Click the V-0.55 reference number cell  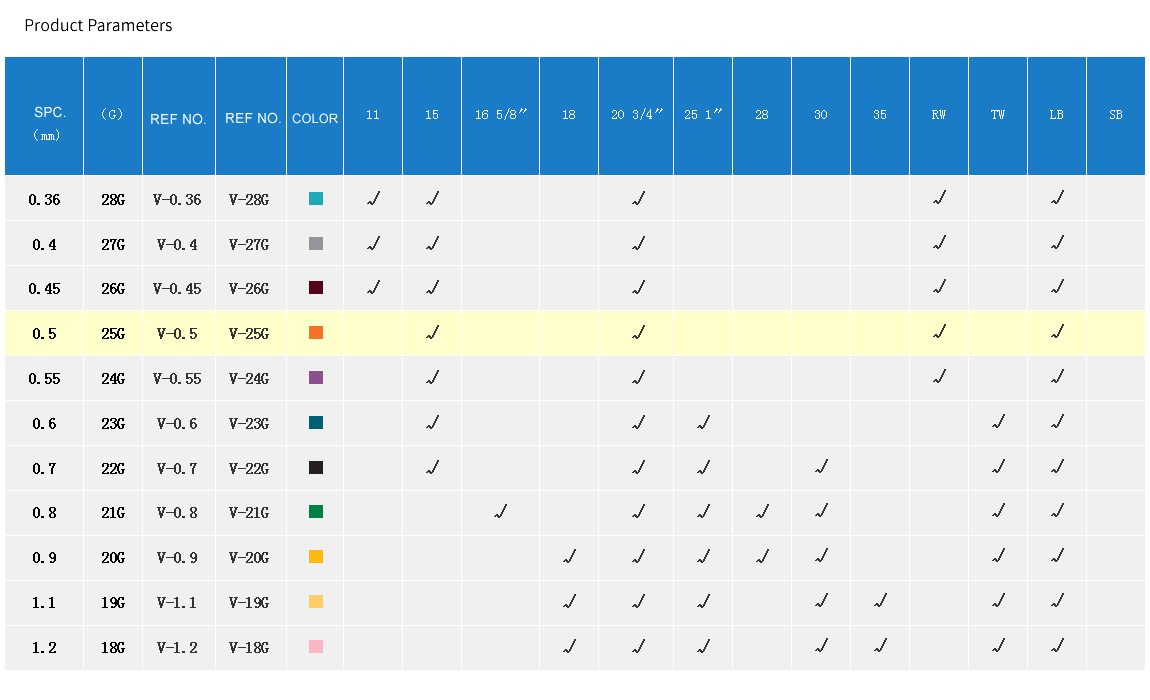(178, 378)
